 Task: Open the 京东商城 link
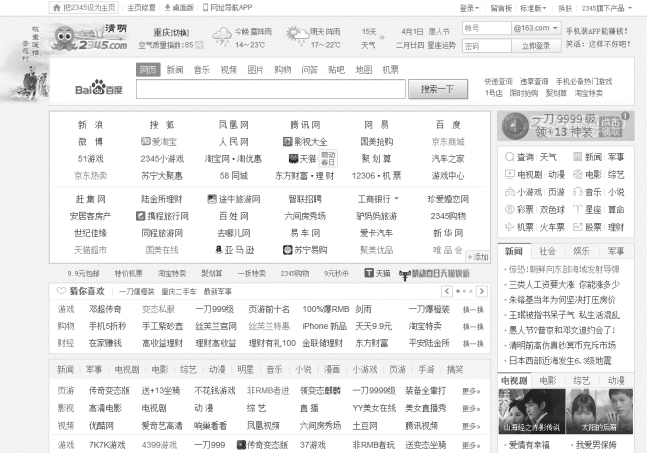448,142
